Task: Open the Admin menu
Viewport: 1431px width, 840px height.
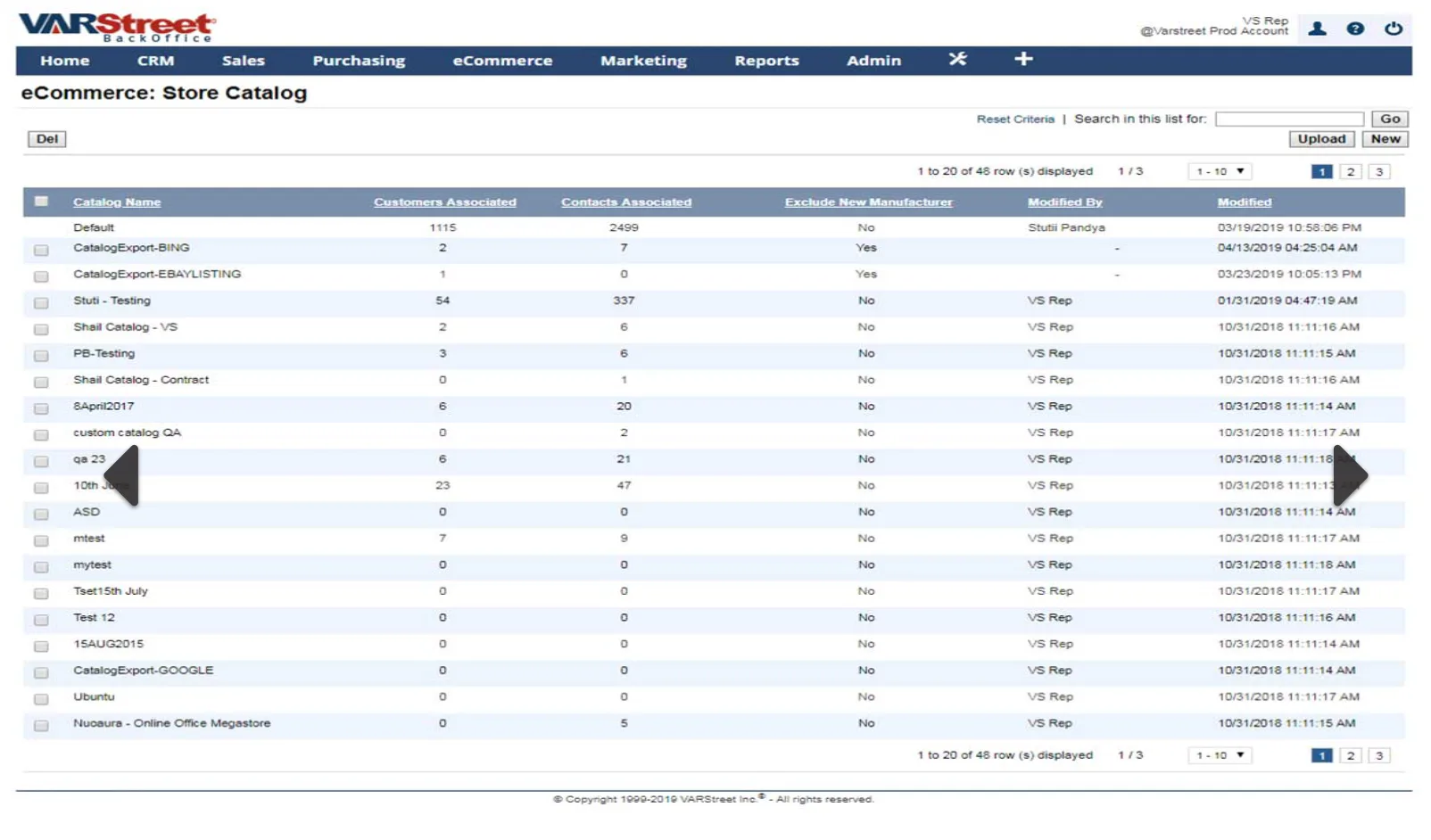Action: (873, 61)
